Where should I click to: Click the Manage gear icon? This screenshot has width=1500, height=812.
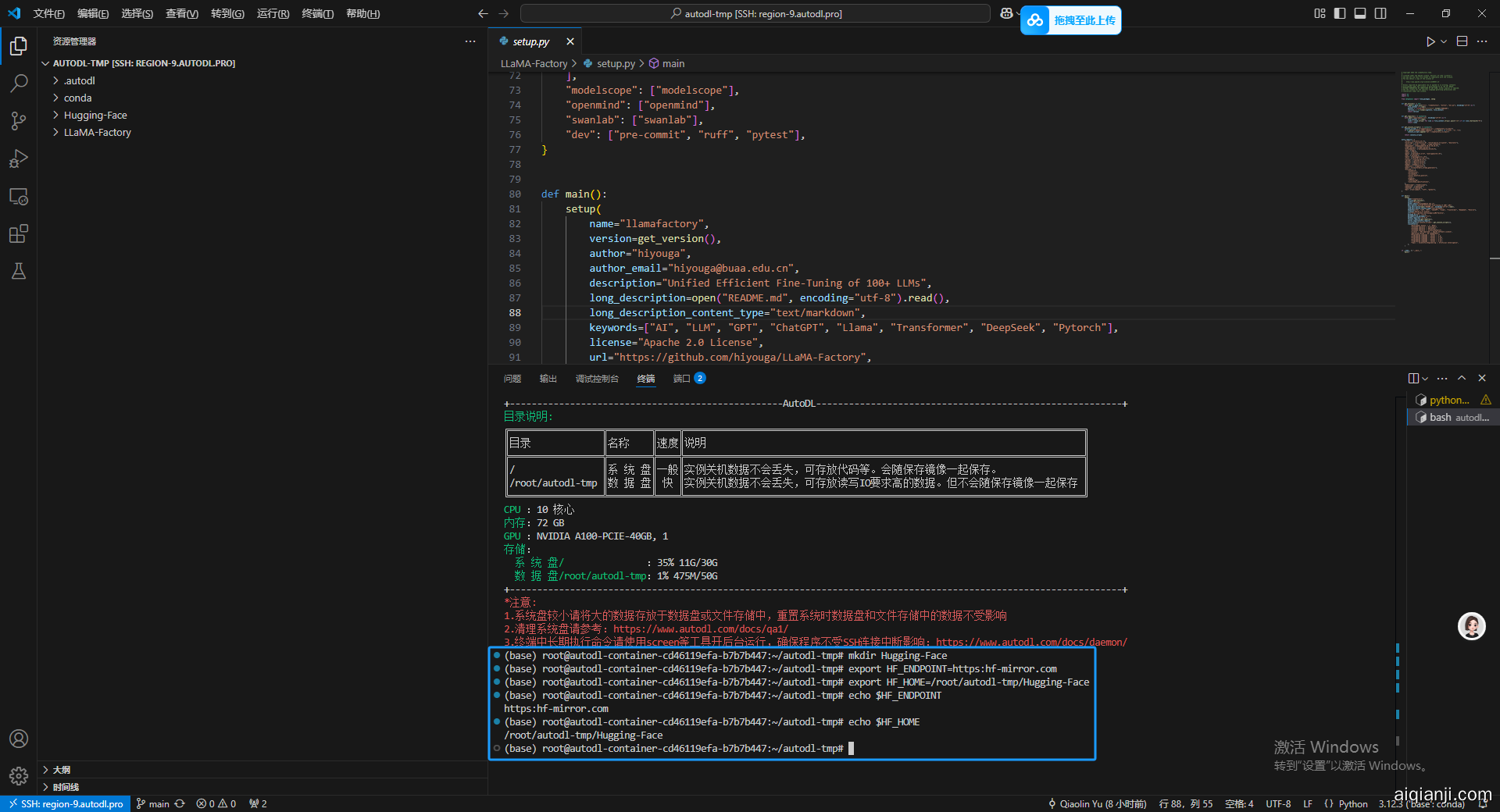tap(19, 776)
